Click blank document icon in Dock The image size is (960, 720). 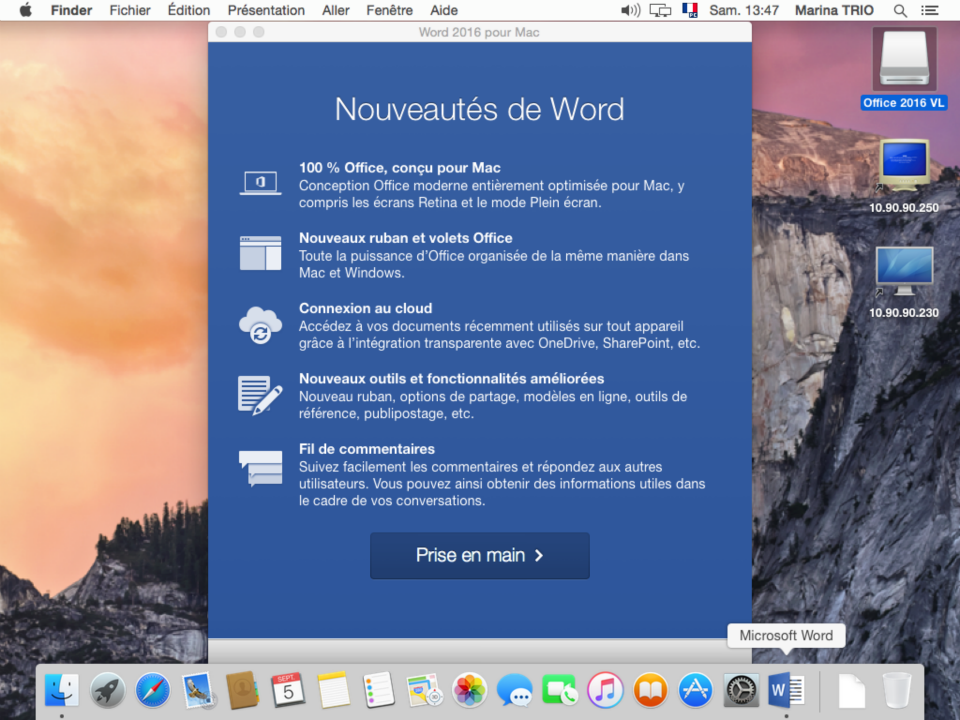pyautogui.click(x=852, y=690)
